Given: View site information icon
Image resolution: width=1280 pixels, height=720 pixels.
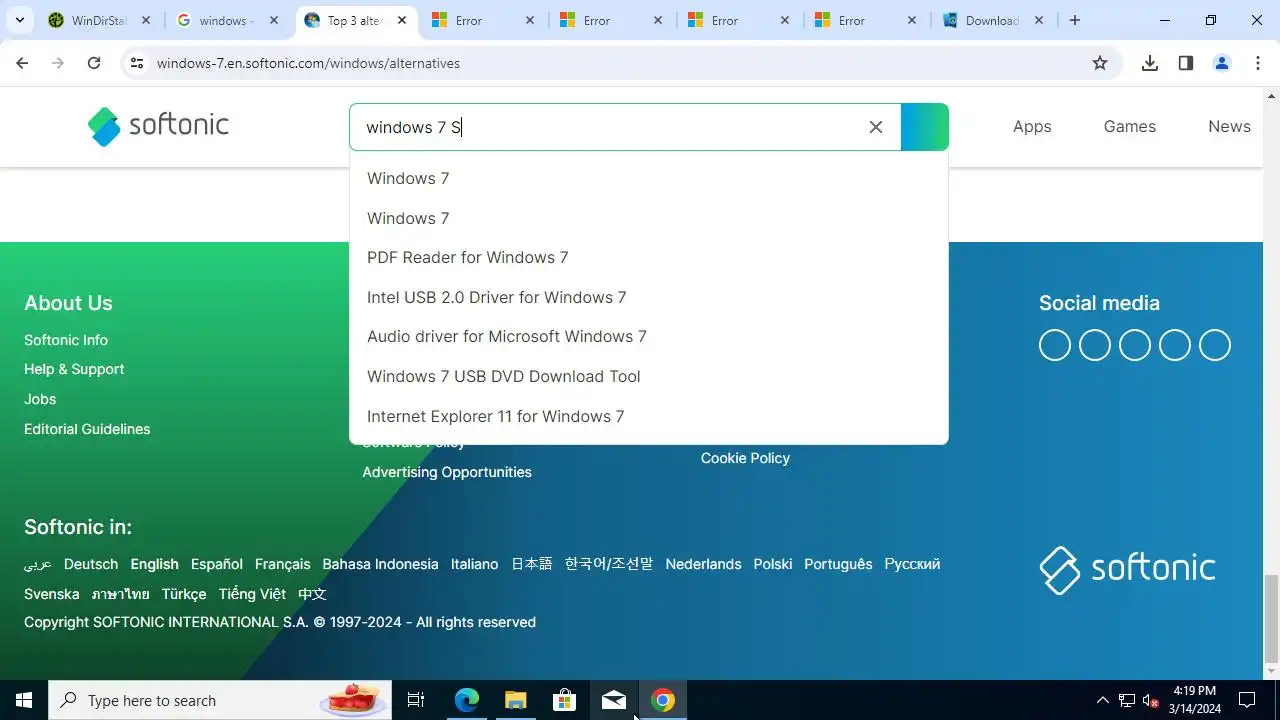Looking at the screenshot, I should 137,63.
